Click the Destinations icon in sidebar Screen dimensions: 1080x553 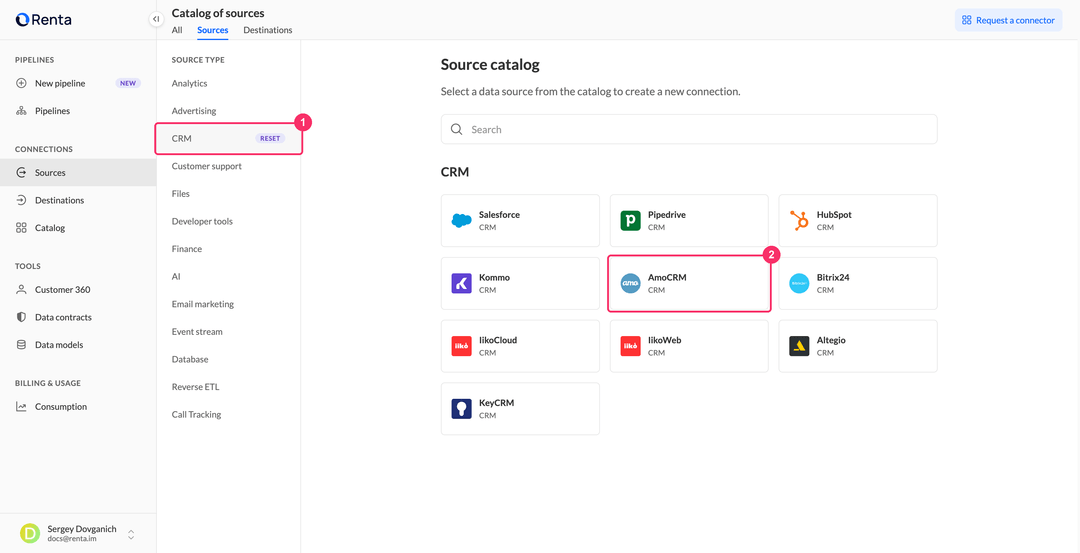click(x=21, y=200)
